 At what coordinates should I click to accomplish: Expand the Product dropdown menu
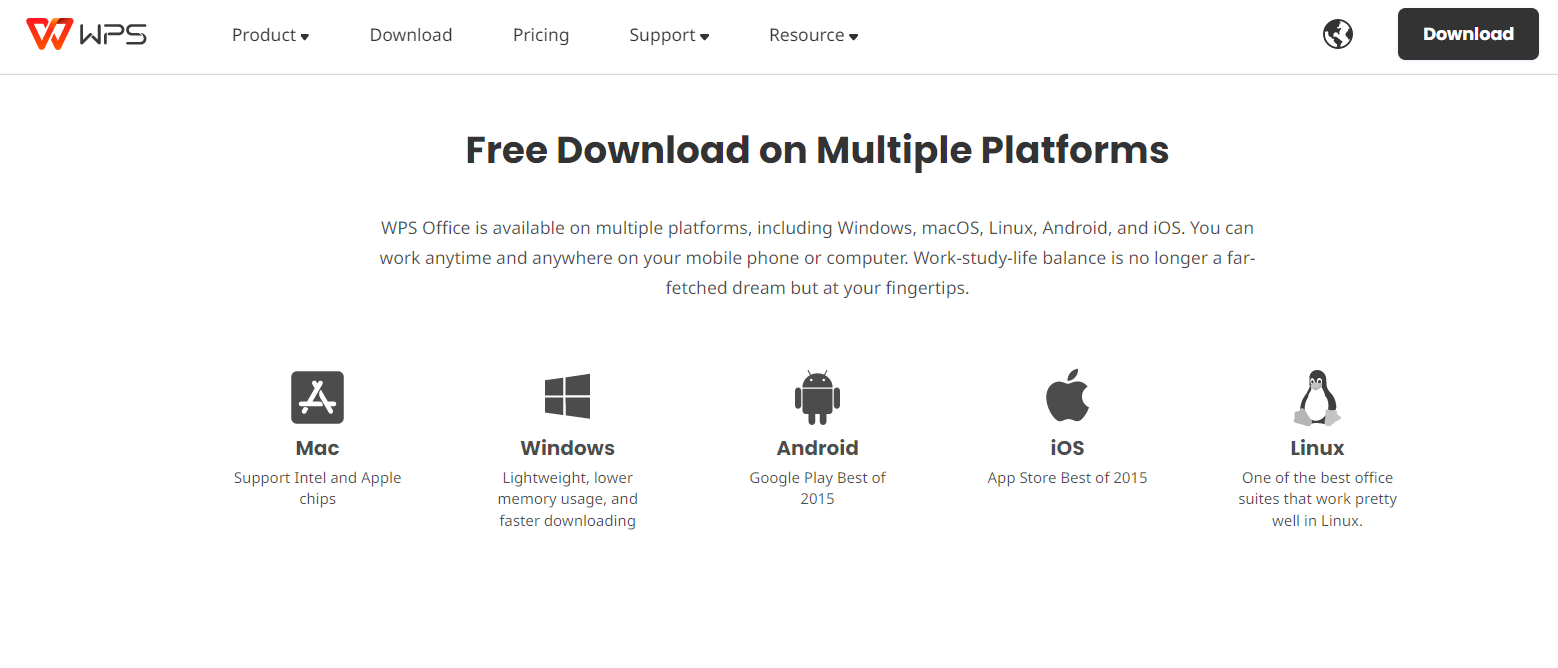(x=270, y=35)
